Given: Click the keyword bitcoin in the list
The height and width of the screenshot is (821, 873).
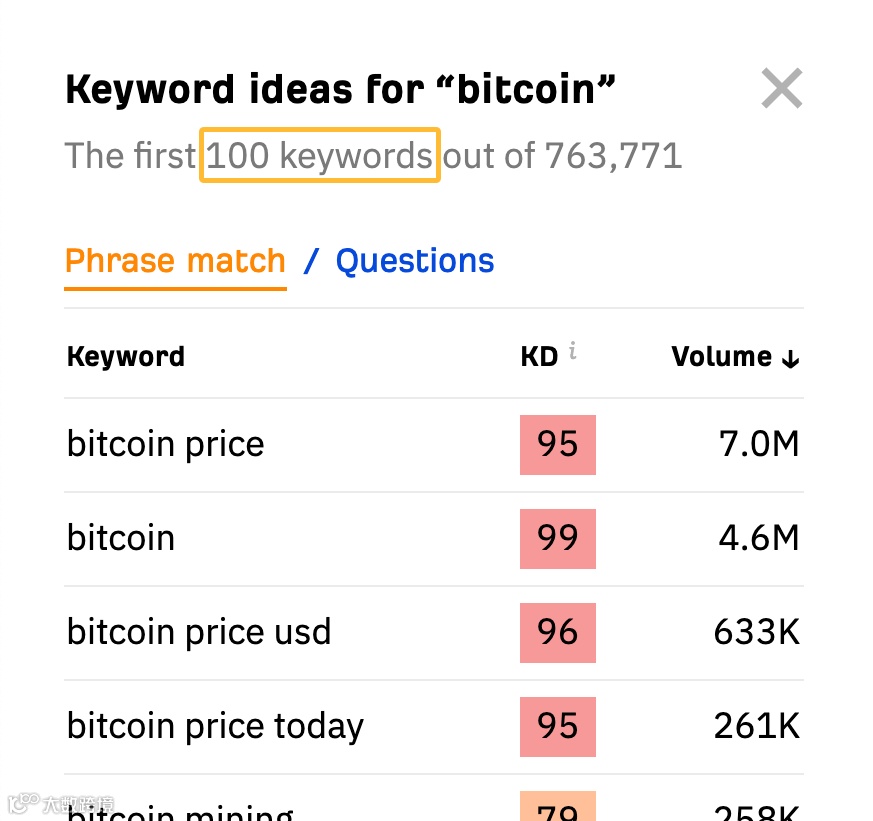Looking at the screenshot, I should point(120,538).
